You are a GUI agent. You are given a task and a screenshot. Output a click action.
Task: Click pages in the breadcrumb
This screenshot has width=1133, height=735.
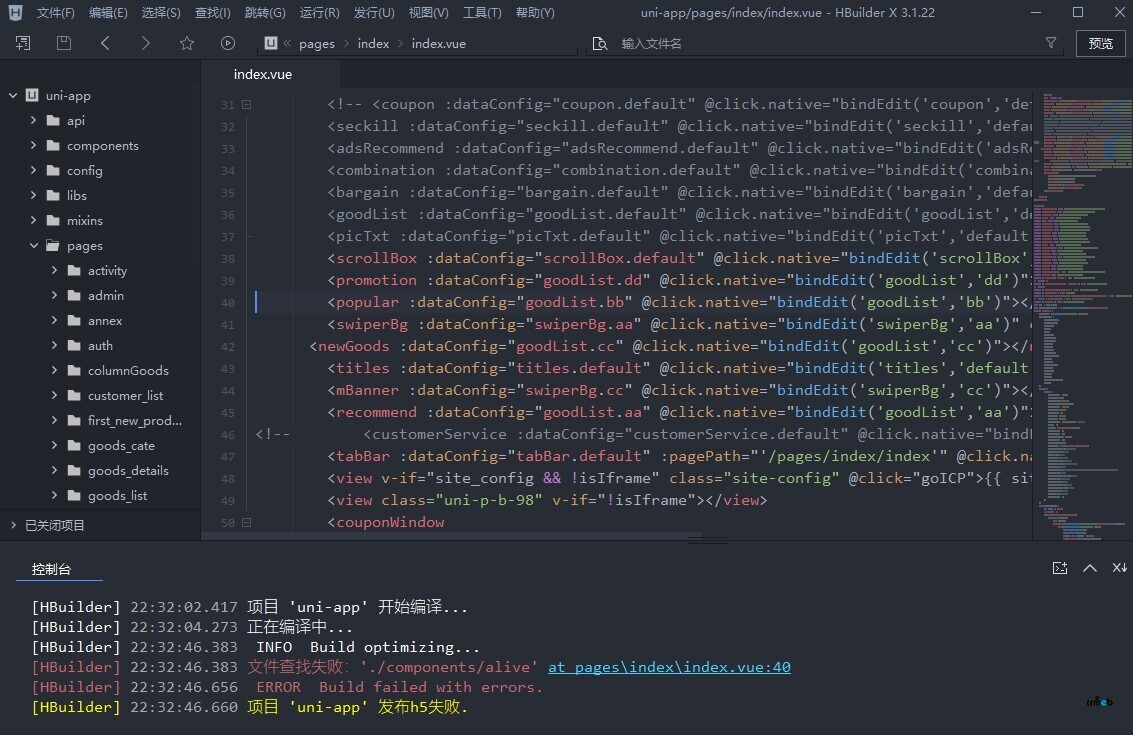tap(316, 43)
